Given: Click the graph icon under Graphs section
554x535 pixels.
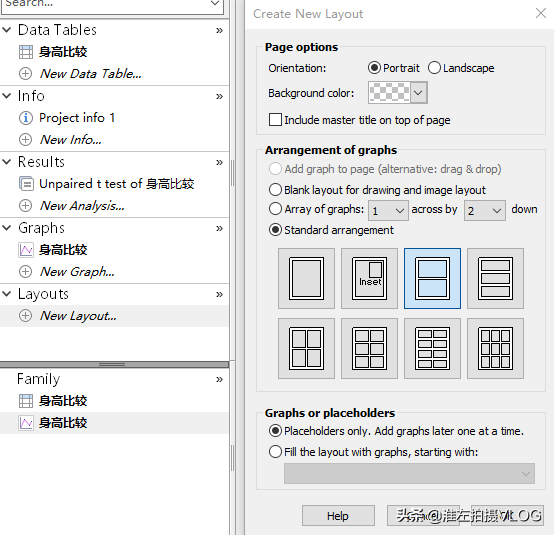Looking at the screenshot, I should point(26,250).
